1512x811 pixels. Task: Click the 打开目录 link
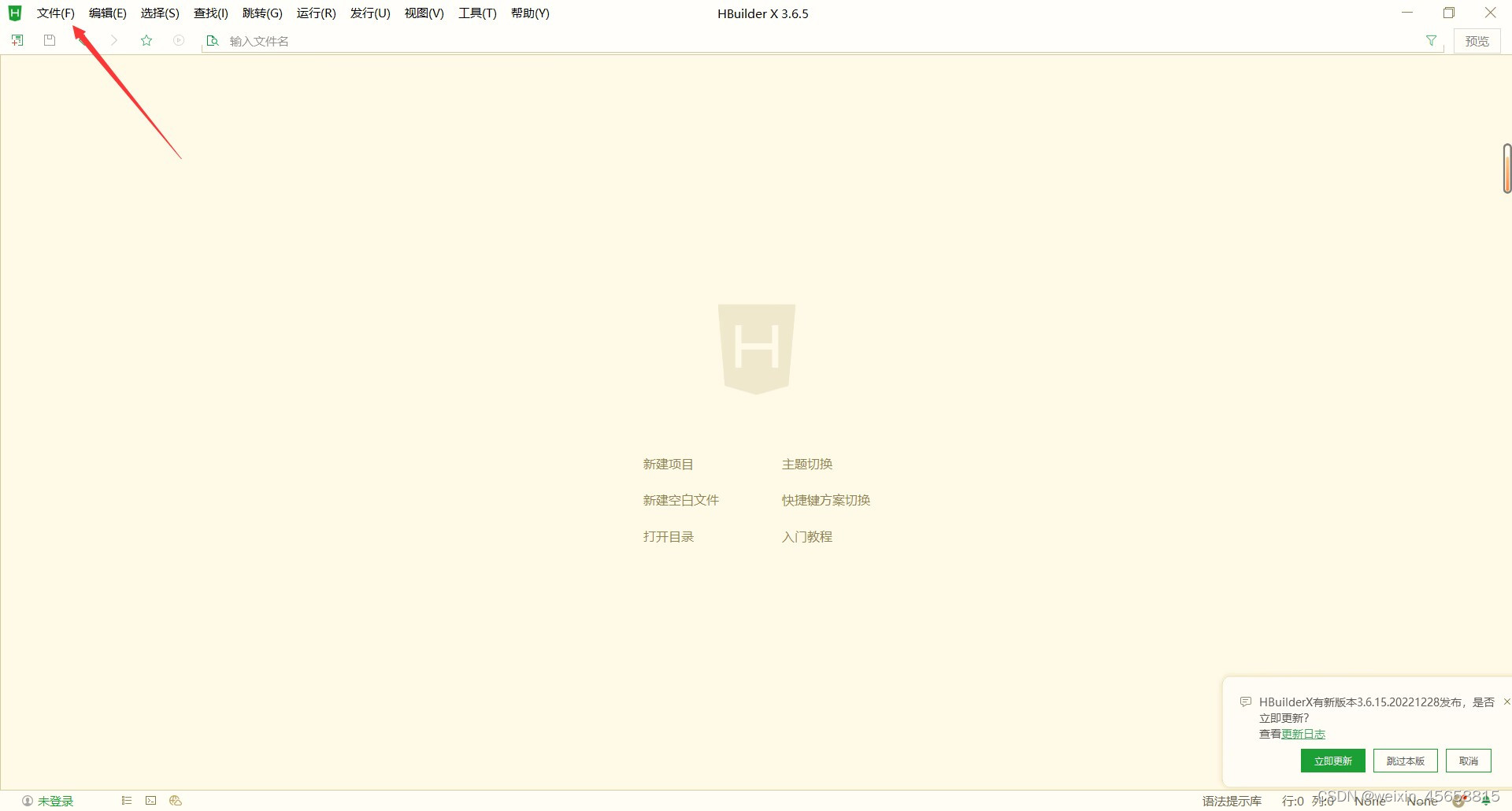pyautogui.click(x=668, y=536)
